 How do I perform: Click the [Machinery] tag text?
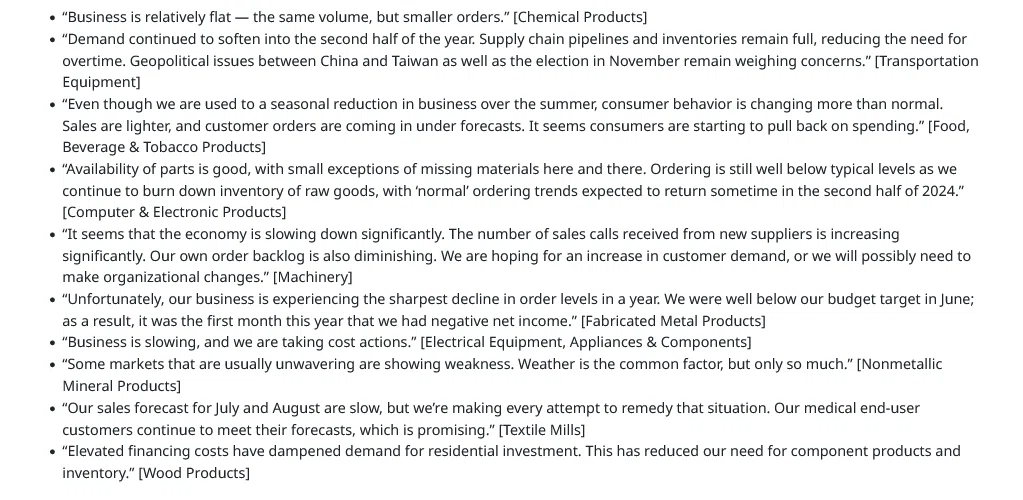coord(313,277)
